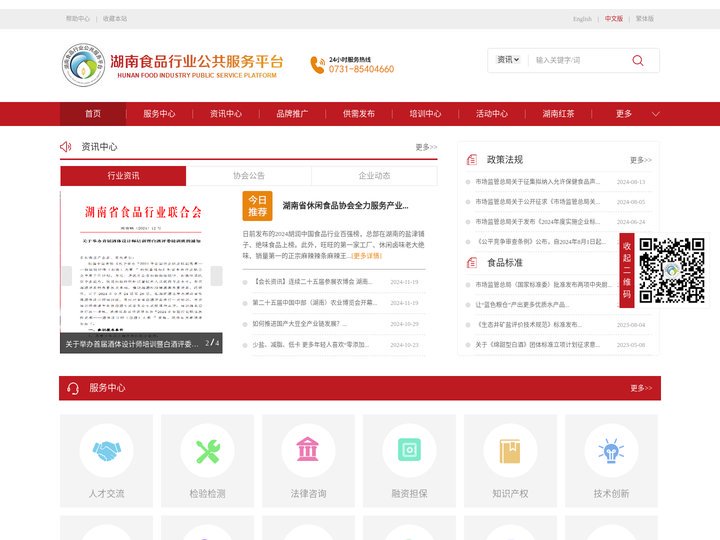Switch language to English
720x540 pixels.
[582, 19]
